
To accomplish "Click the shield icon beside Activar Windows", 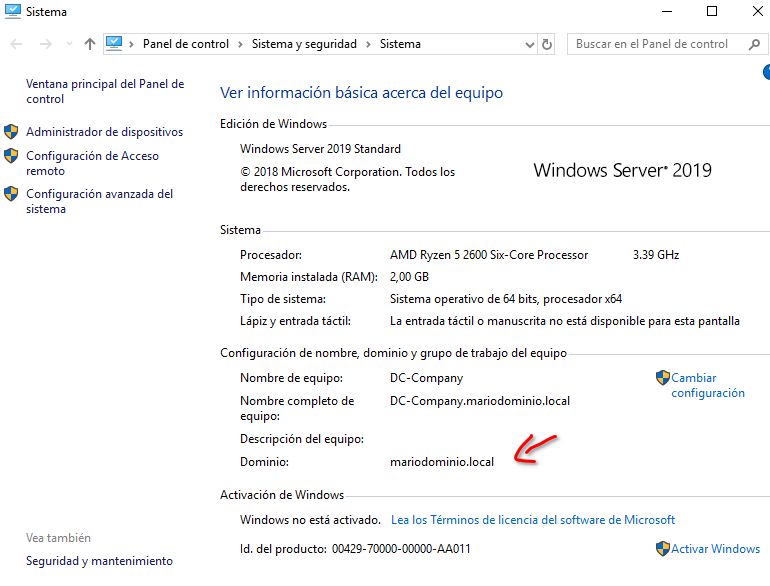I will tap(662, 548).
